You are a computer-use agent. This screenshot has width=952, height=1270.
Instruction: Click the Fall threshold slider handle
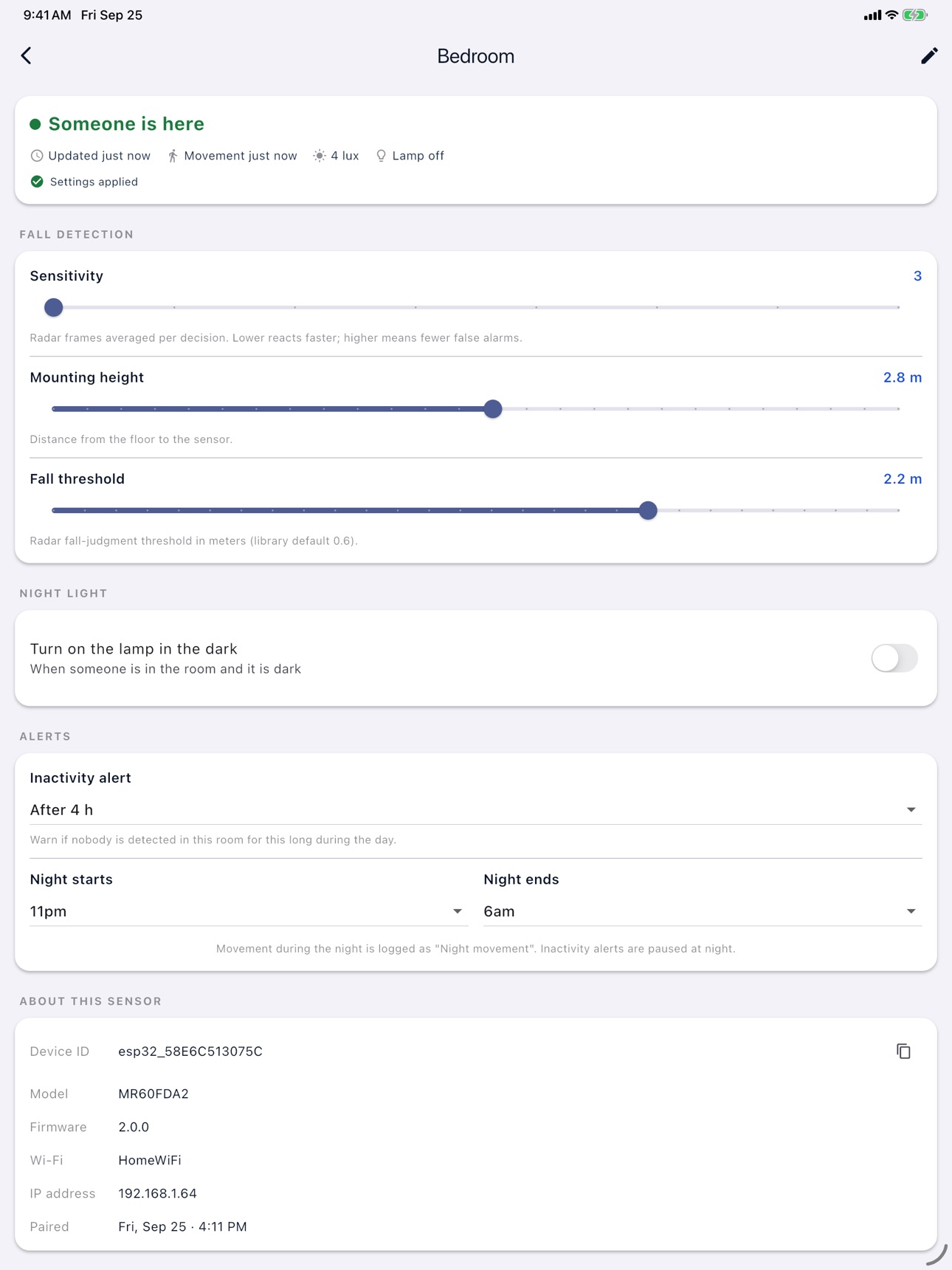coord(648,510)
